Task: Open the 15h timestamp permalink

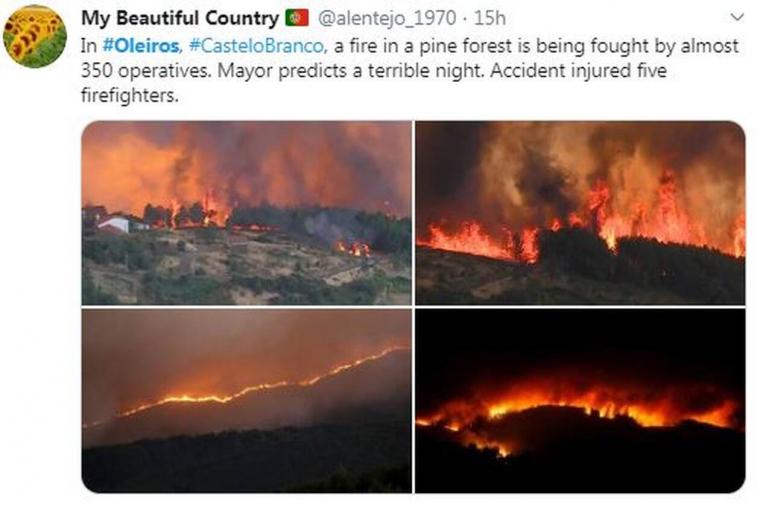Action: [x=490, y=18]
